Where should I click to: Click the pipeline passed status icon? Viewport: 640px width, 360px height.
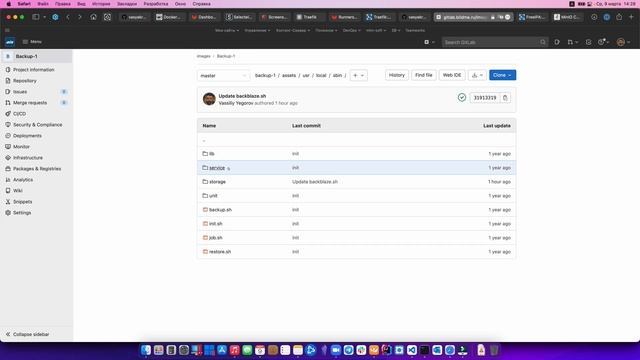462,98
